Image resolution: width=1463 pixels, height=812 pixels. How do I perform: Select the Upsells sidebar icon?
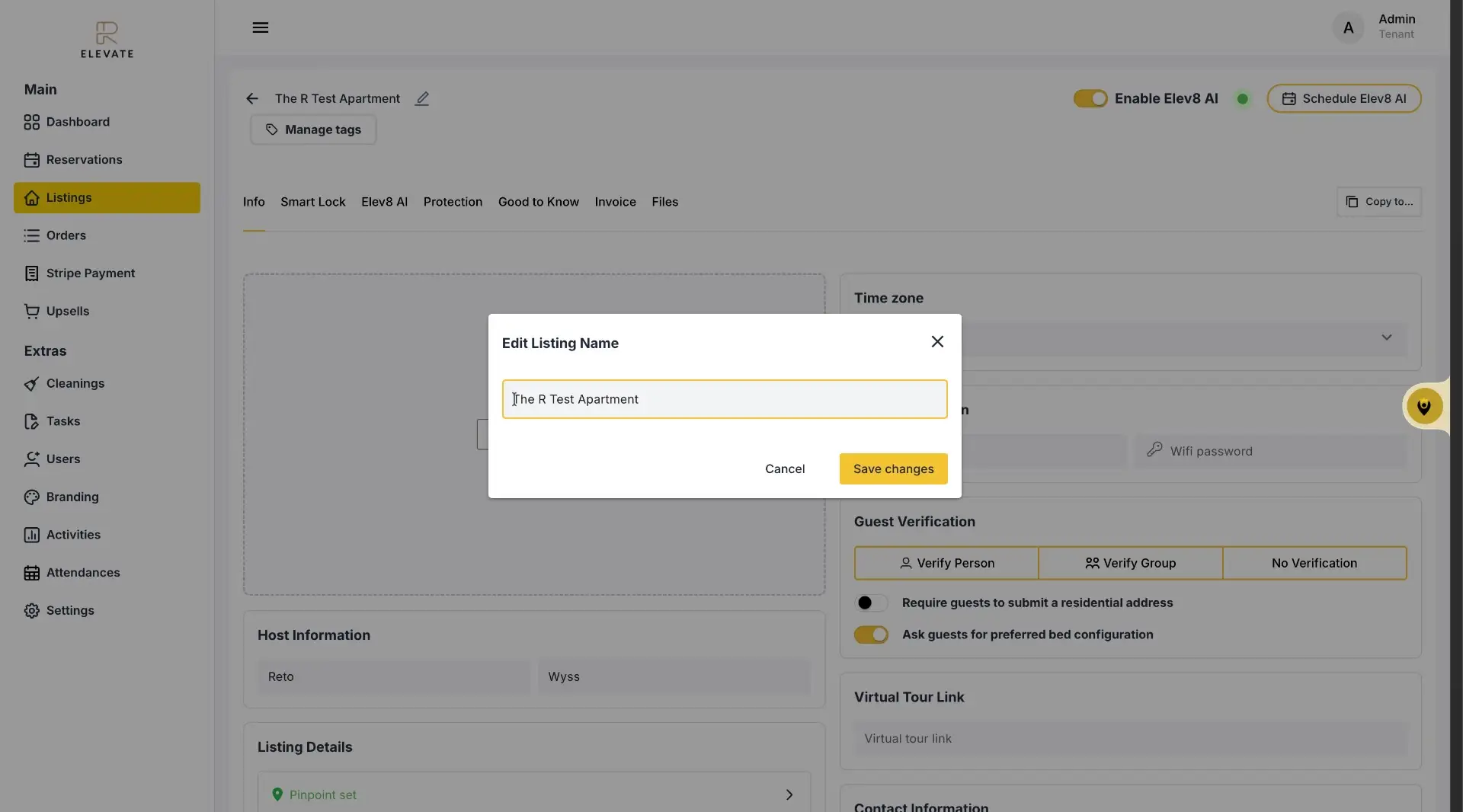pos(32,311)
